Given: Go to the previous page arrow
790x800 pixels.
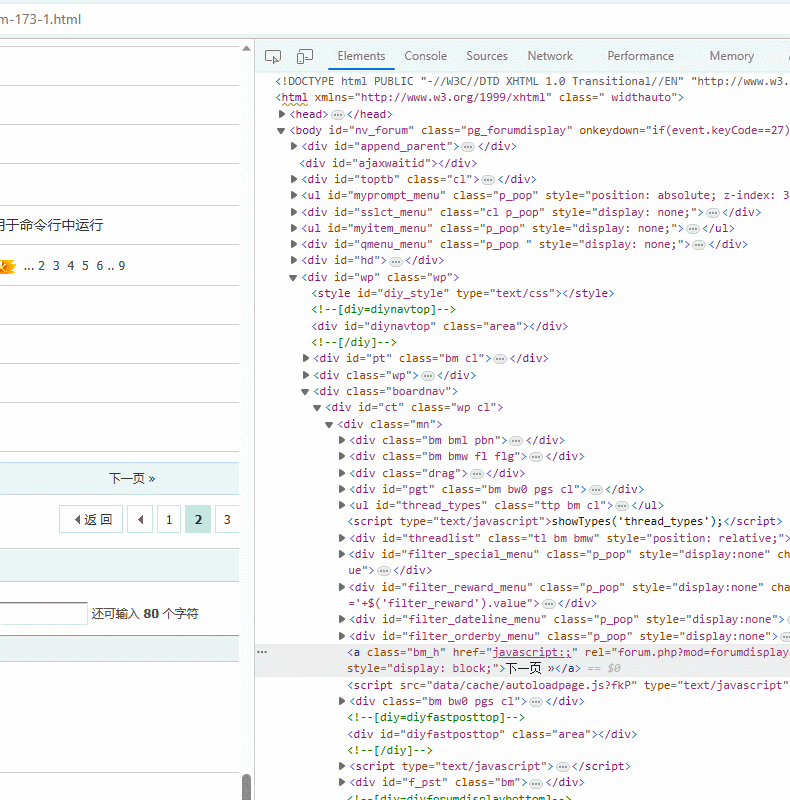Looking at the screenshot, I should click(x=140, y=519).
